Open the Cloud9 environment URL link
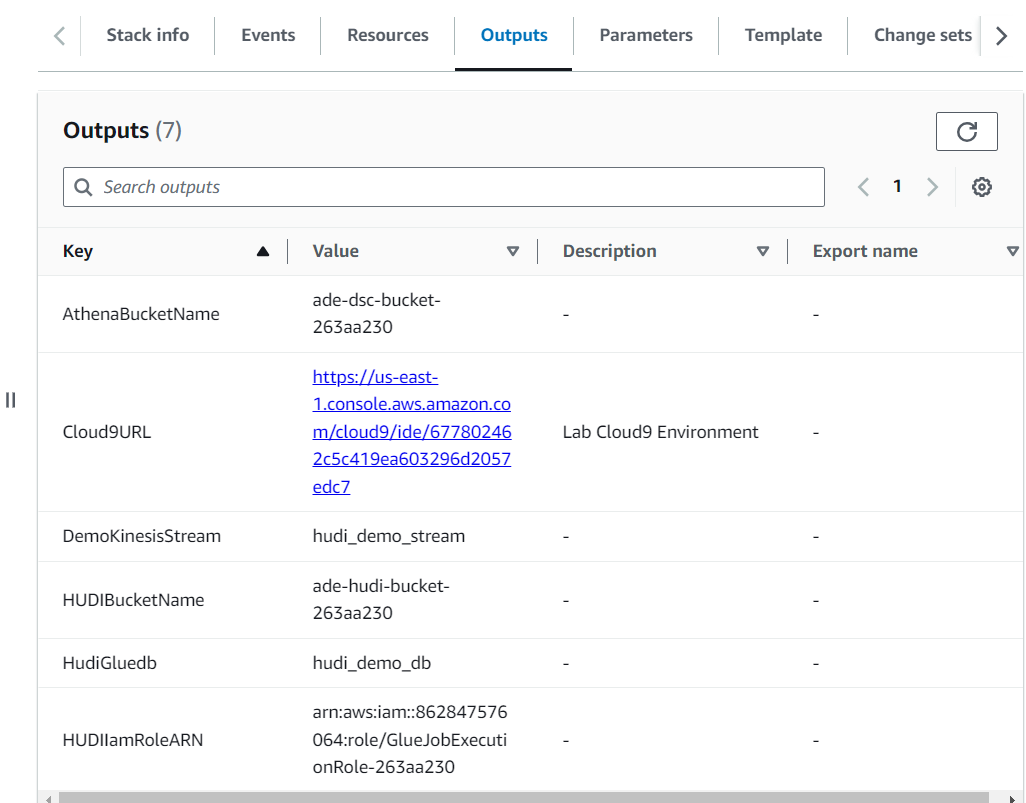1026x803 pixels. pyautogui.click(x=411, y=431)
